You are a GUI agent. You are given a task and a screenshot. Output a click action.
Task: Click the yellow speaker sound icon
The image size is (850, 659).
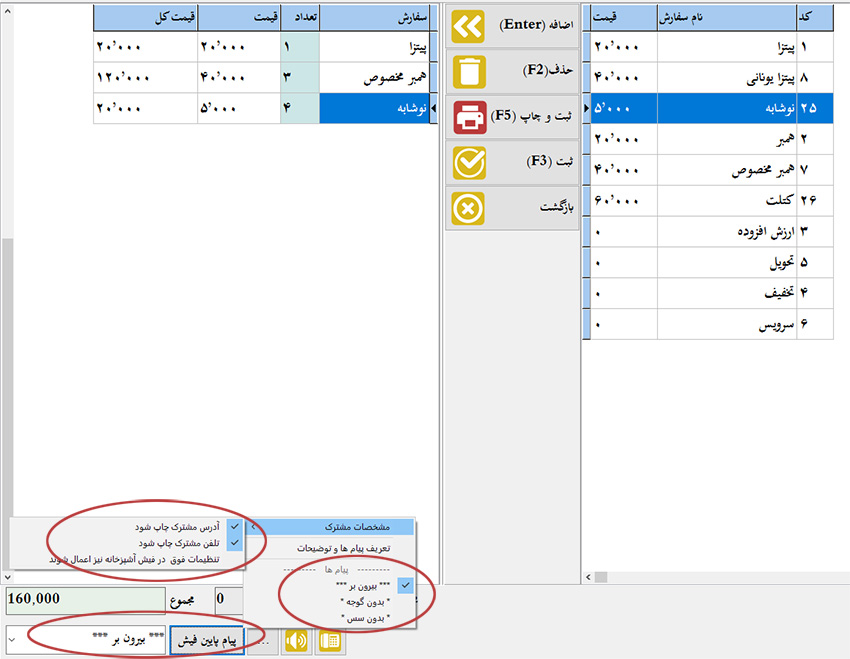297,640
